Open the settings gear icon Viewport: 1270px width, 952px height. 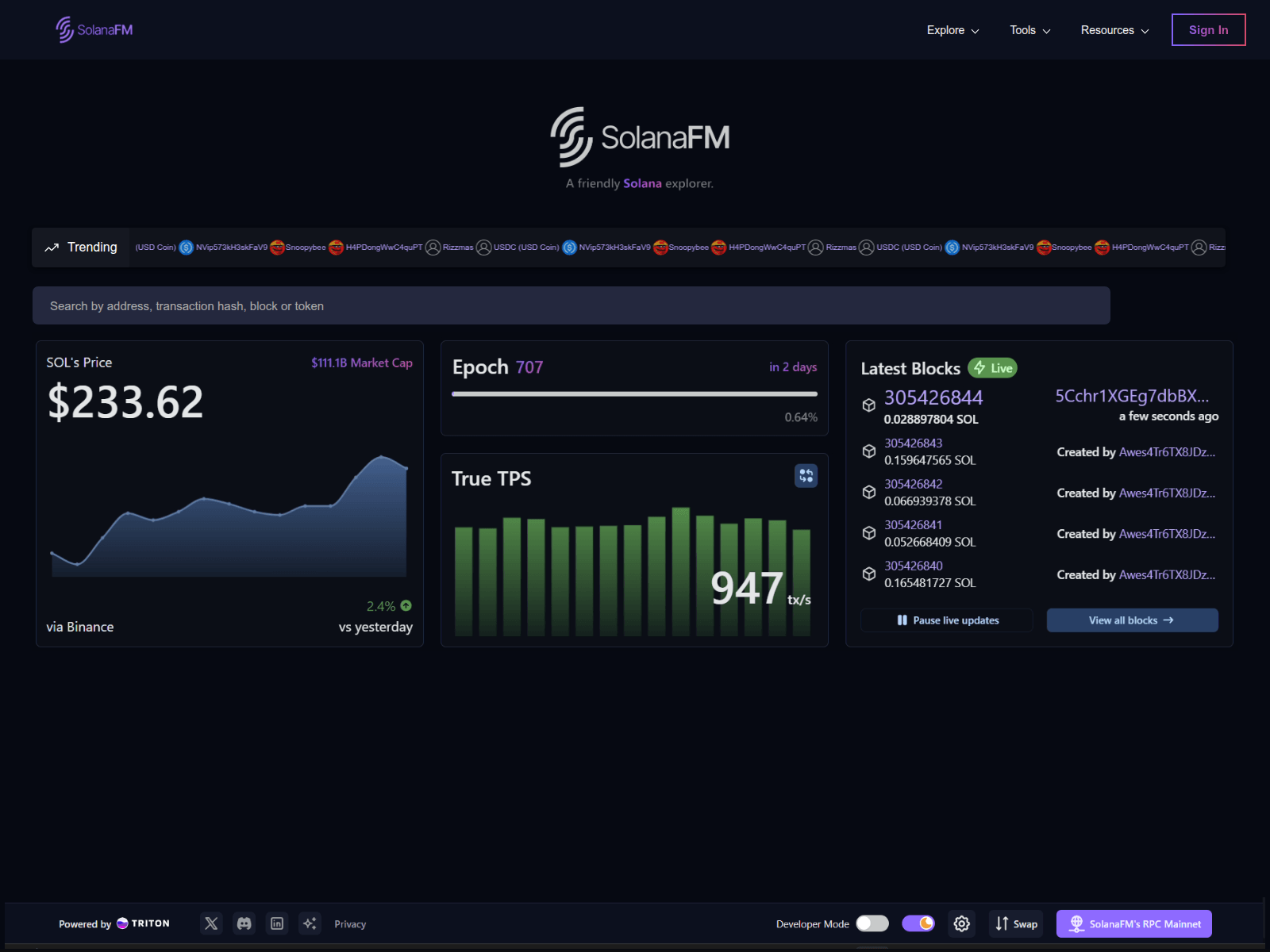(x=961, y=923)
